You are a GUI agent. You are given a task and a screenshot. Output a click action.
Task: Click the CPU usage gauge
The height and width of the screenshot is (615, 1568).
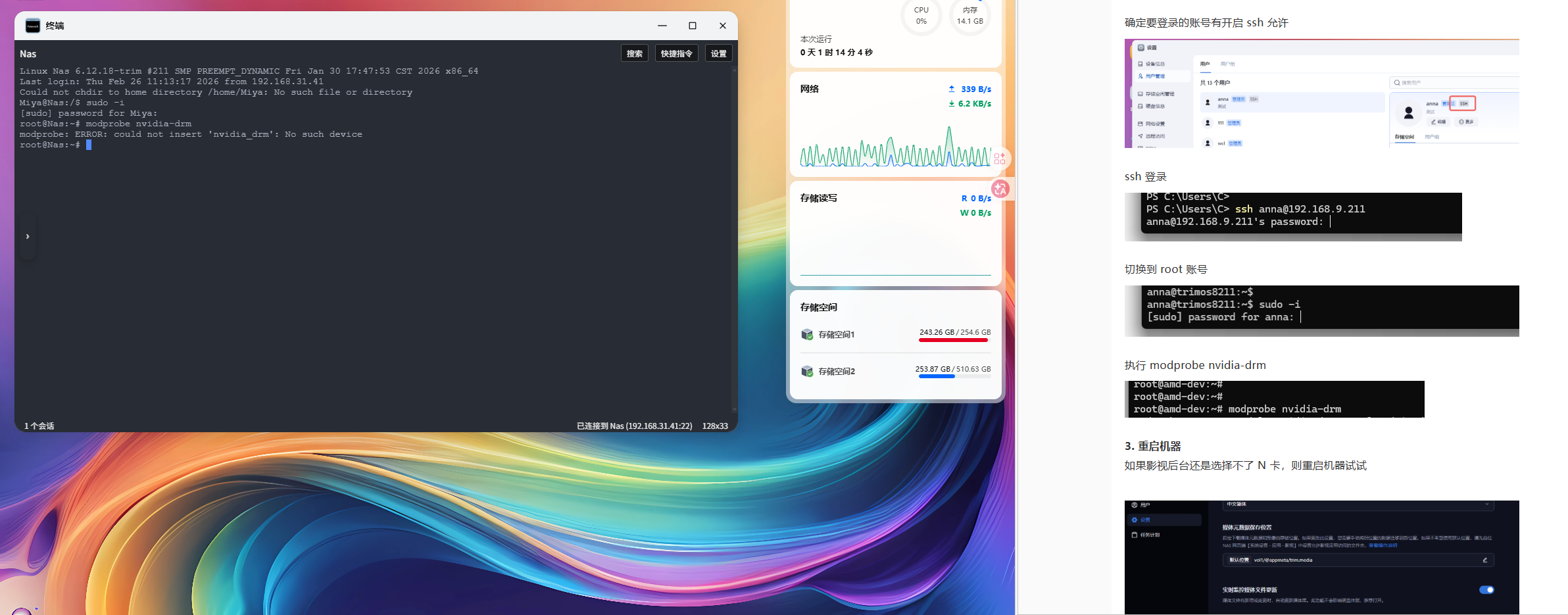pos(921,14)
